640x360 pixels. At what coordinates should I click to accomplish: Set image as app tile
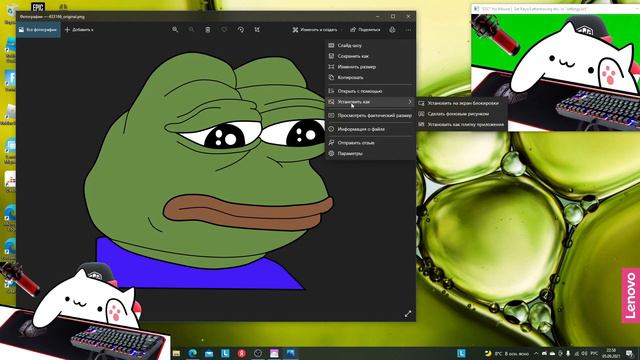pos(462,124)
